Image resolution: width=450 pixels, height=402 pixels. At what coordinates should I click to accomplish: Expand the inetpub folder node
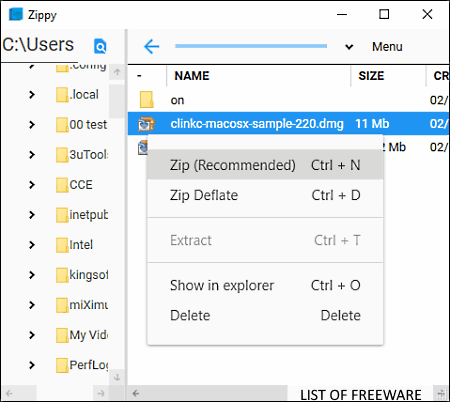click(x=32, y=215)
